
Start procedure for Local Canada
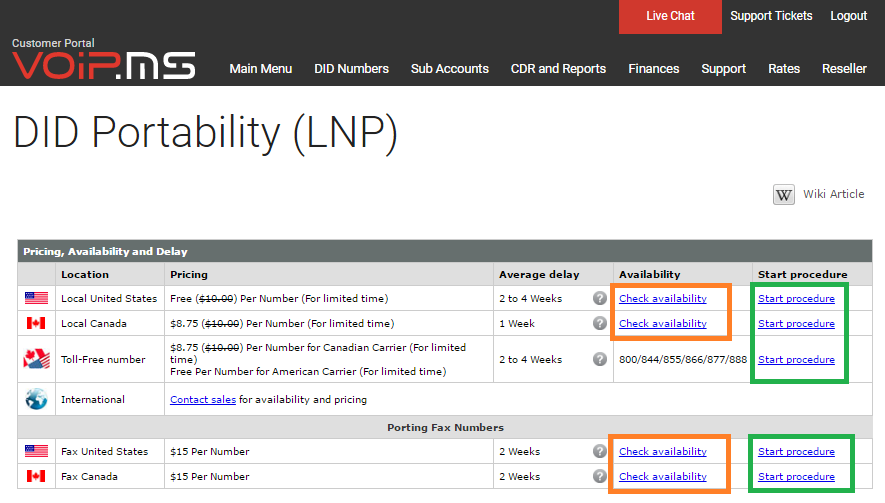click(796, 323)
